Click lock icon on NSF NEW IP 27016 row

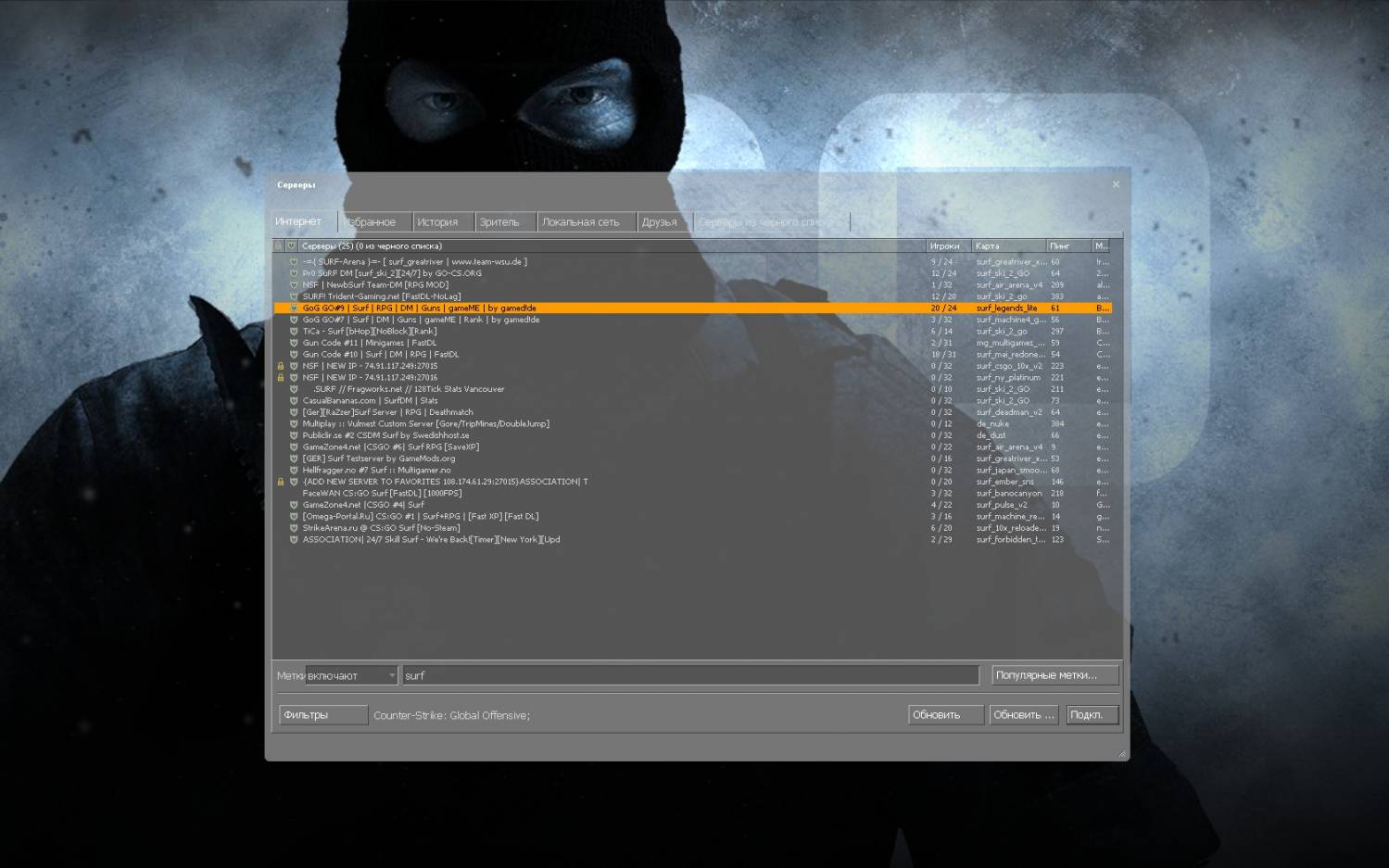pyautogui.click(x=281, y=378)
